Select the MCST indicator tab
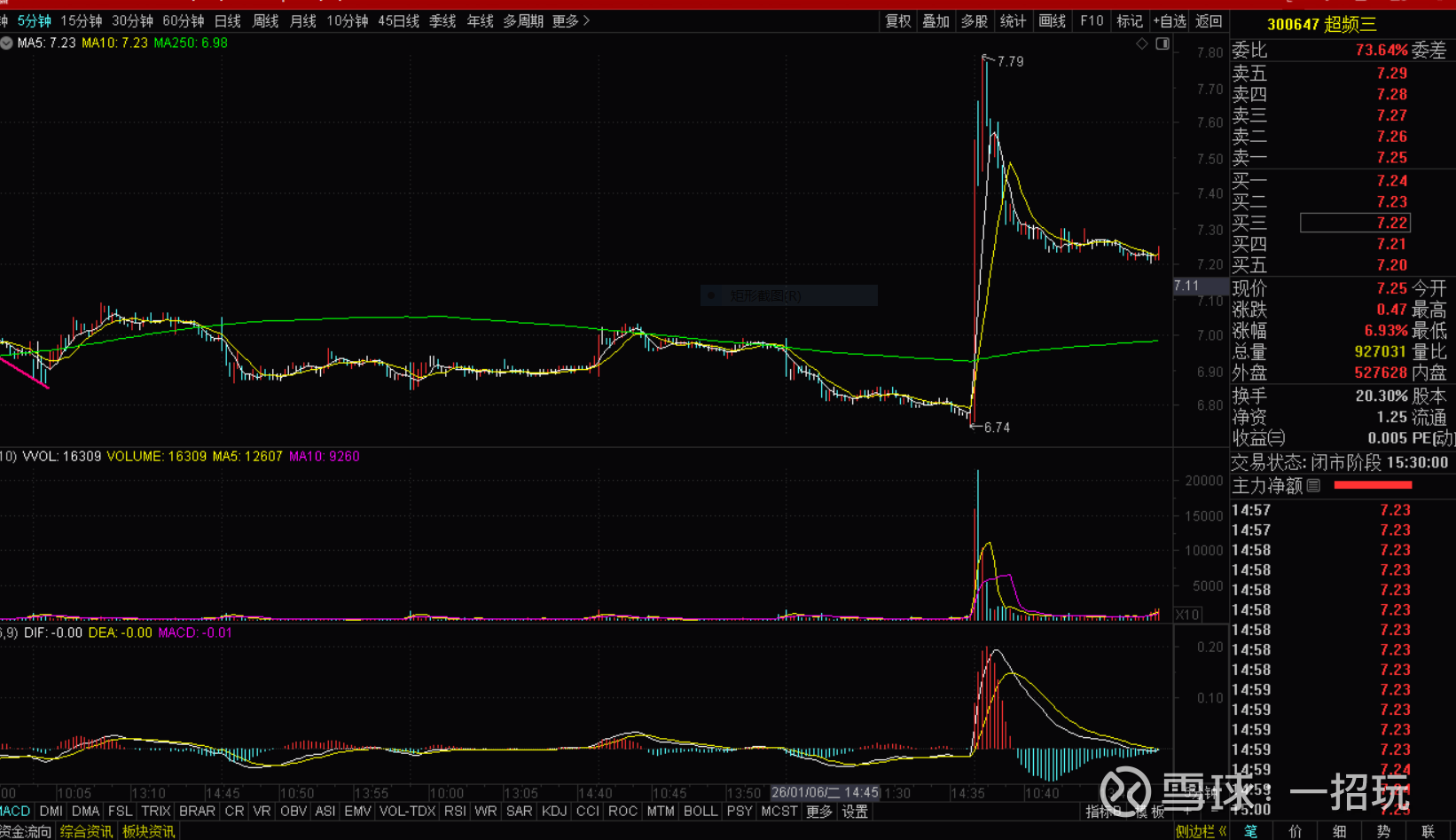 tap(779, 812)
